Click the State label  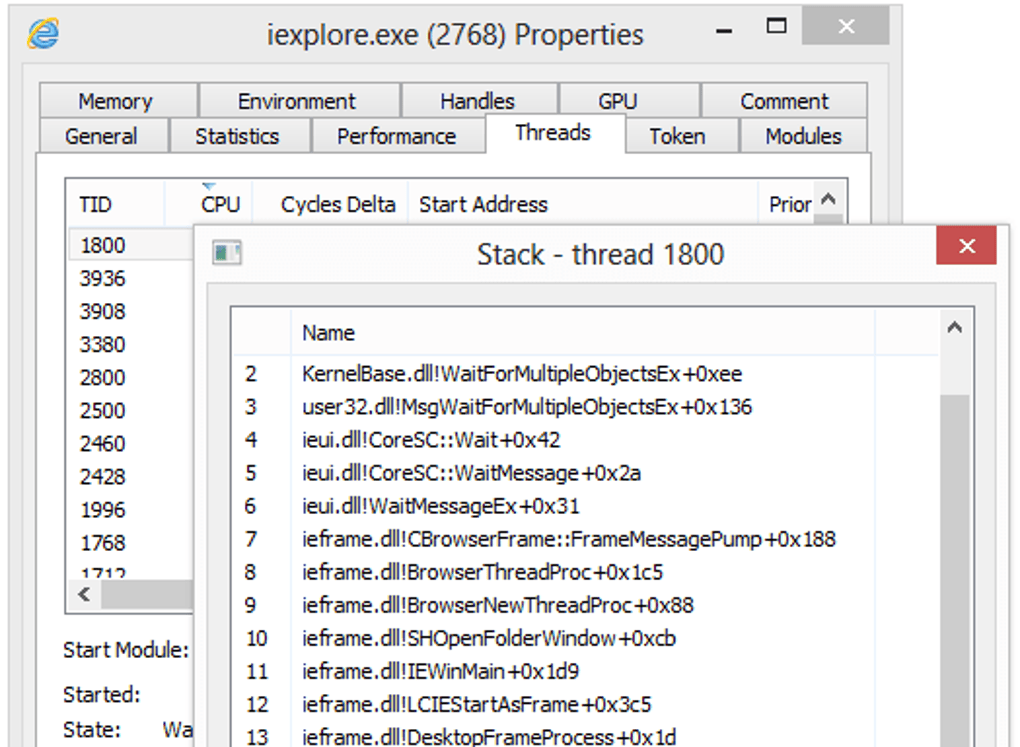(x=92, y=729)
